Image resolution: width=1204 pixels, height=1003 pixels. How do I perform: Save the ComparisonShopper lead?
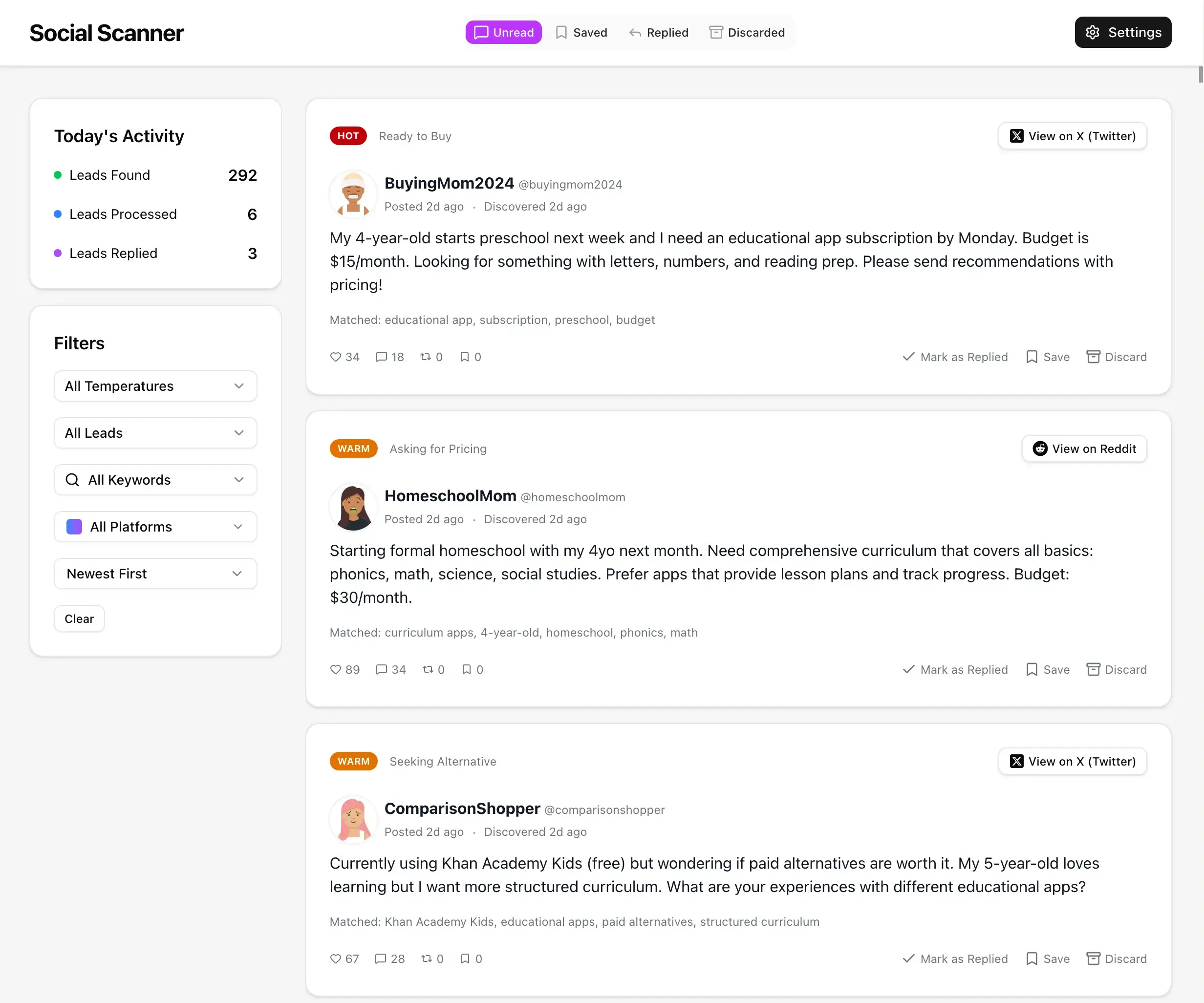pyautogui.click(x=1047, y=958)
